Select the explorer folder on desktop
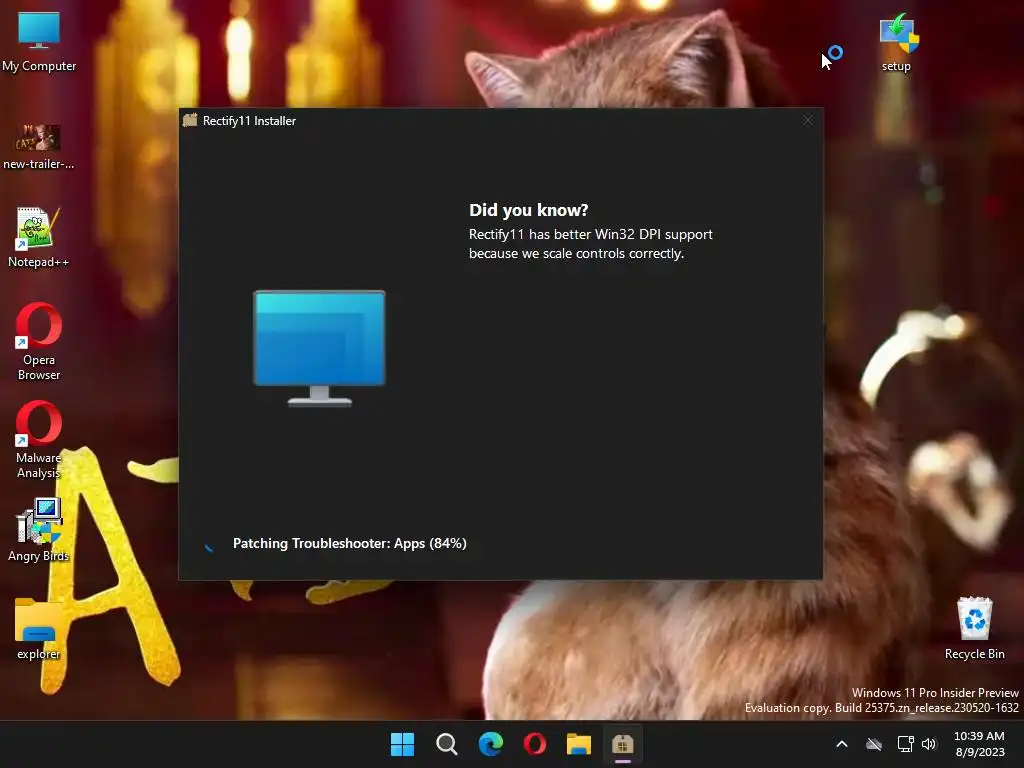This screenshot has height=768, width=1024. click(x=39, y=628)
